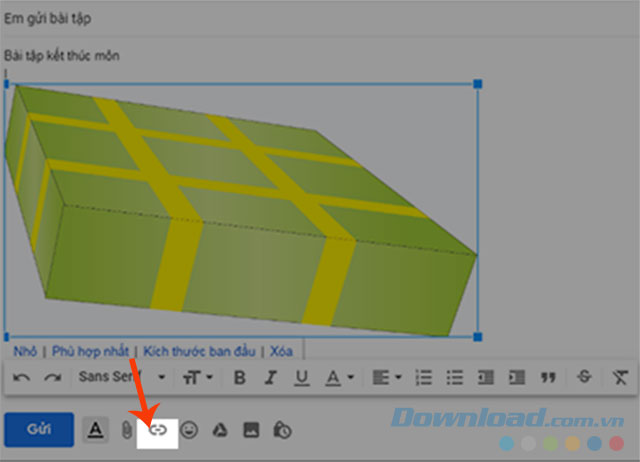Screen dimensions: 640x462
Task: Select the inserted green box image
Action: click(x=241, y=210)
